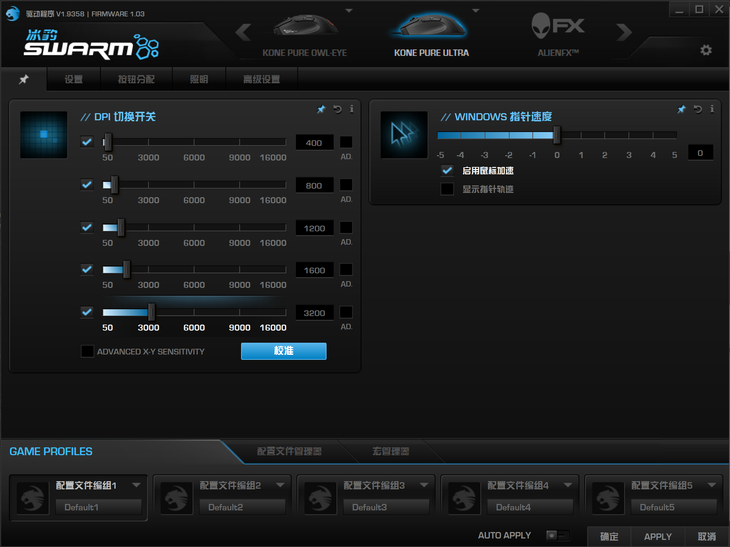This screenshot has height=547, width=730.
Task: Toggle AD box for 3200 DPI row
Action: click(x=346, y=312)
